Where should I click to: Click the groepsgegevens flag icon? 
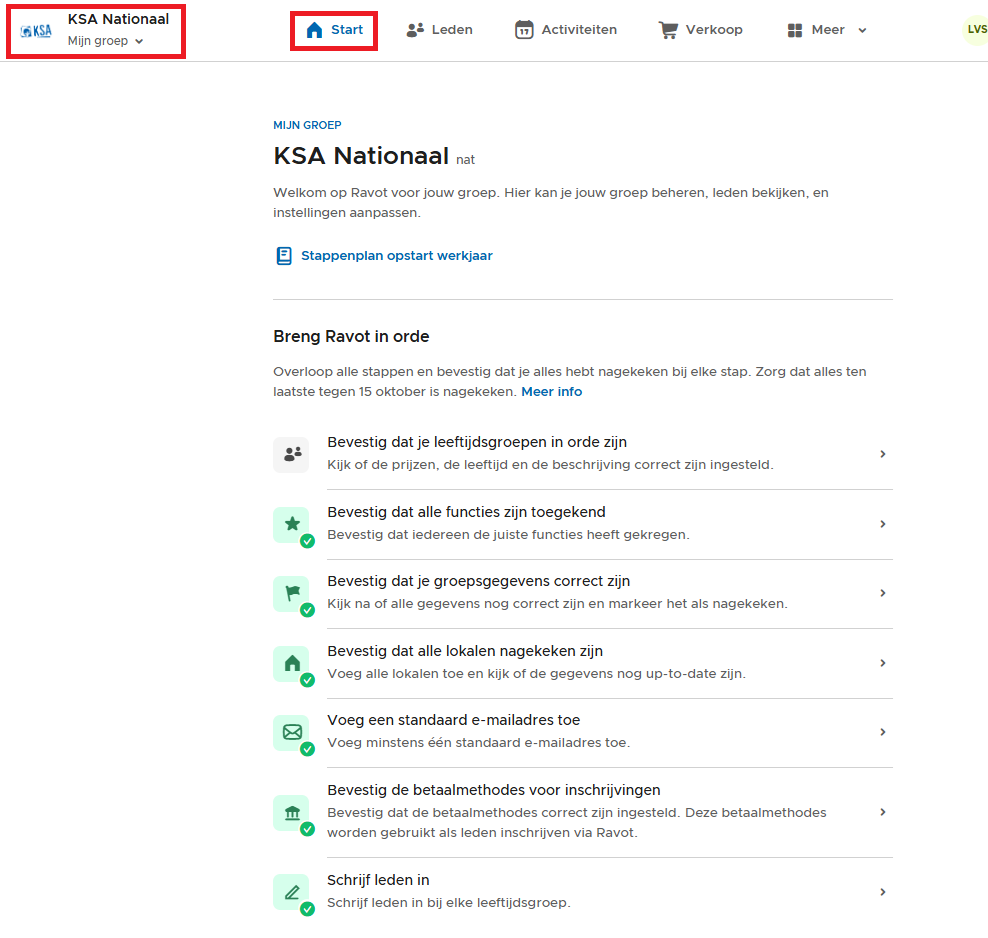click(292, 593)
